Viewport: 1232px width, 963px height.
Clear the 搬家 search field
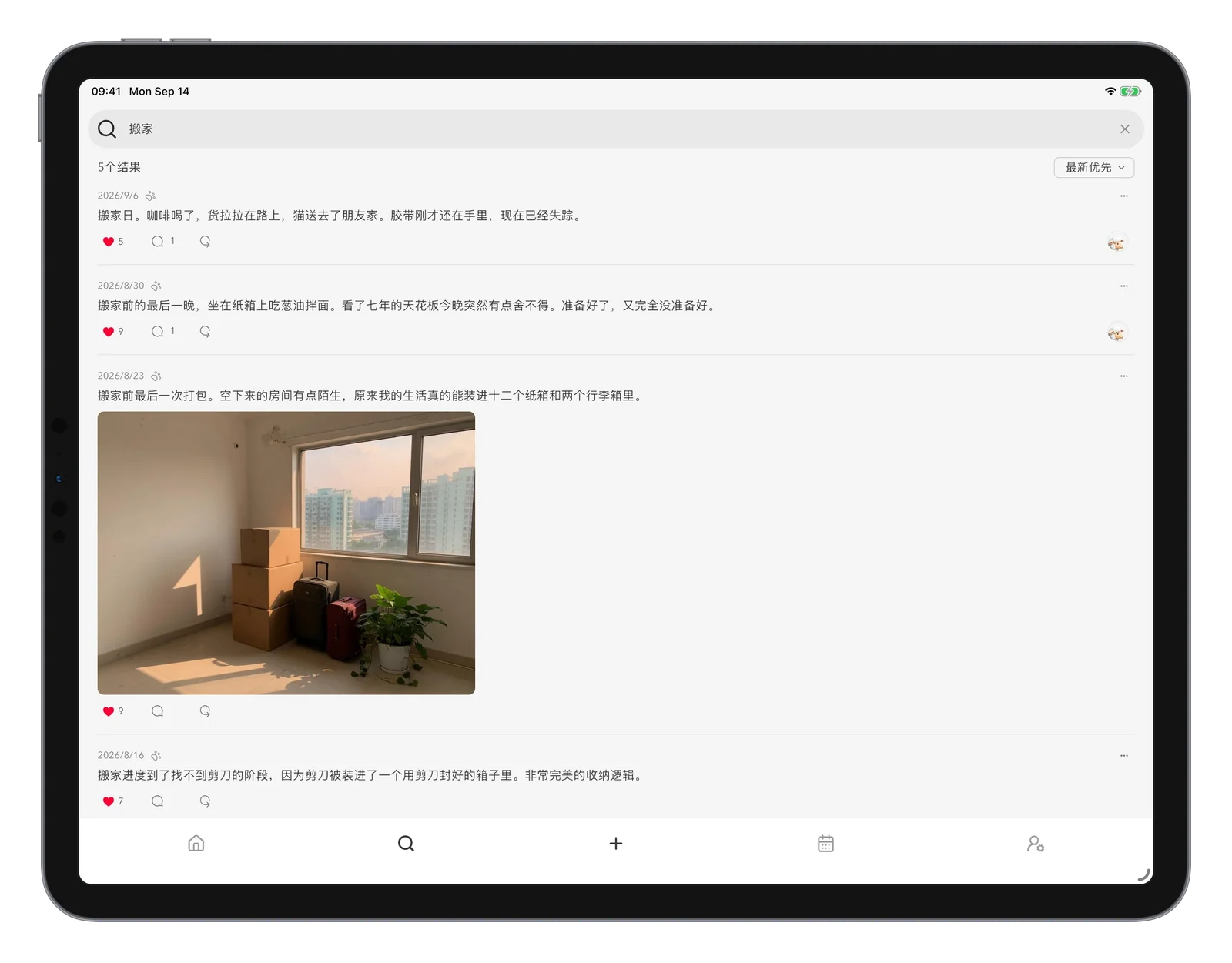point(1124,129)
